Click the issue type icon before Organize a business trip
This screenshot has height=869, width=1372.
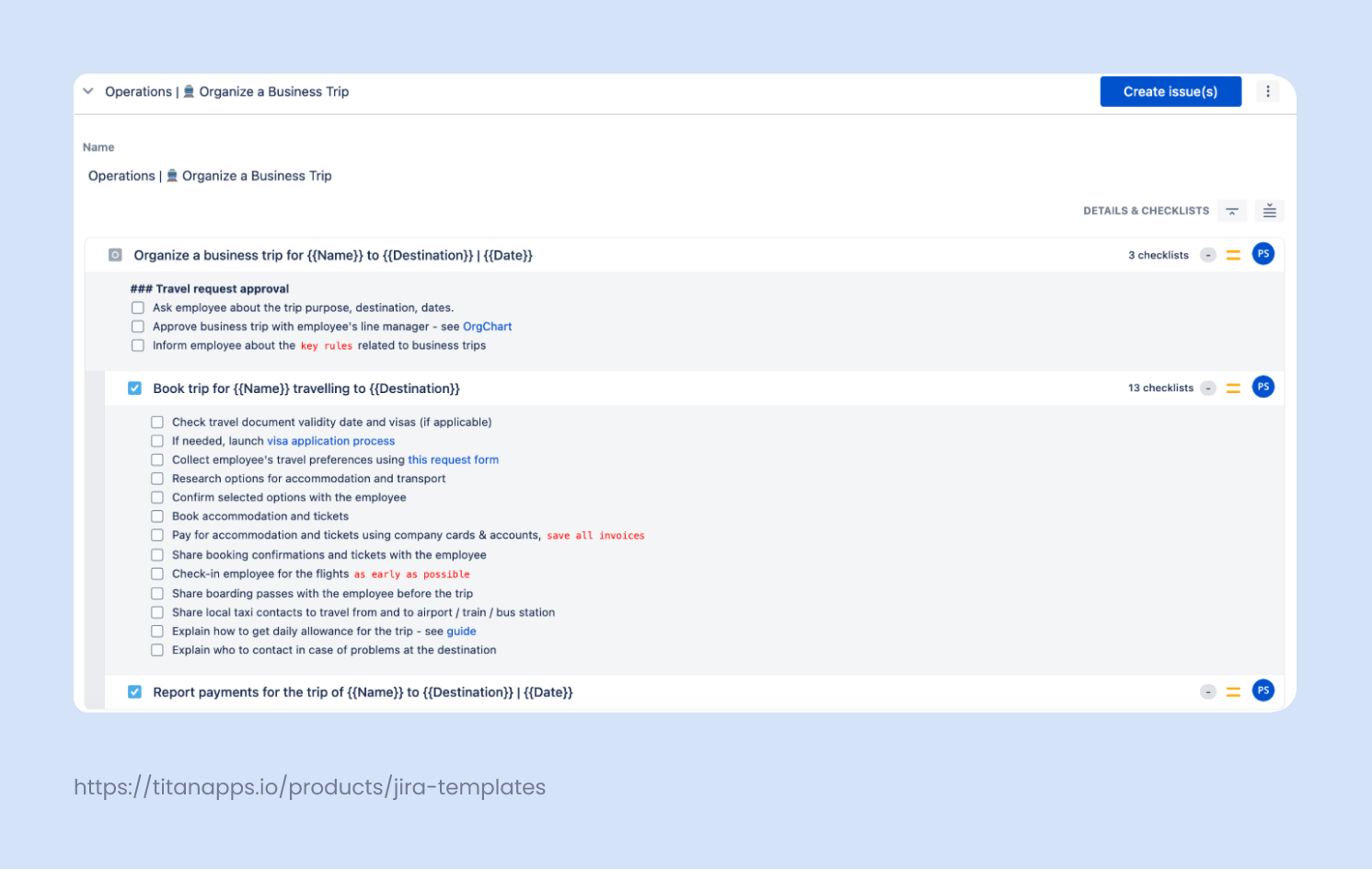point(114,254)
